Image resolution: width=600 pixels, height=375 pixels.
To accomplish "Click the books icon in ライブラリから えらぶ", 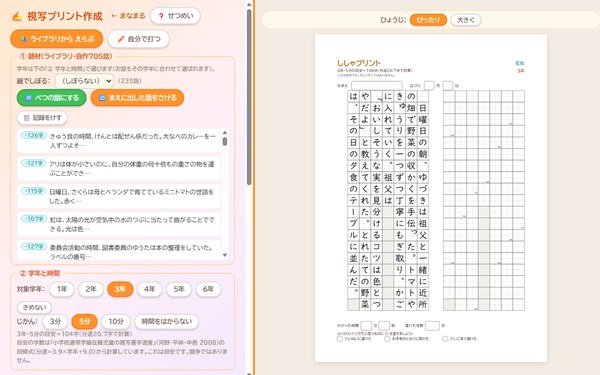I will click(x=24, y=39).
